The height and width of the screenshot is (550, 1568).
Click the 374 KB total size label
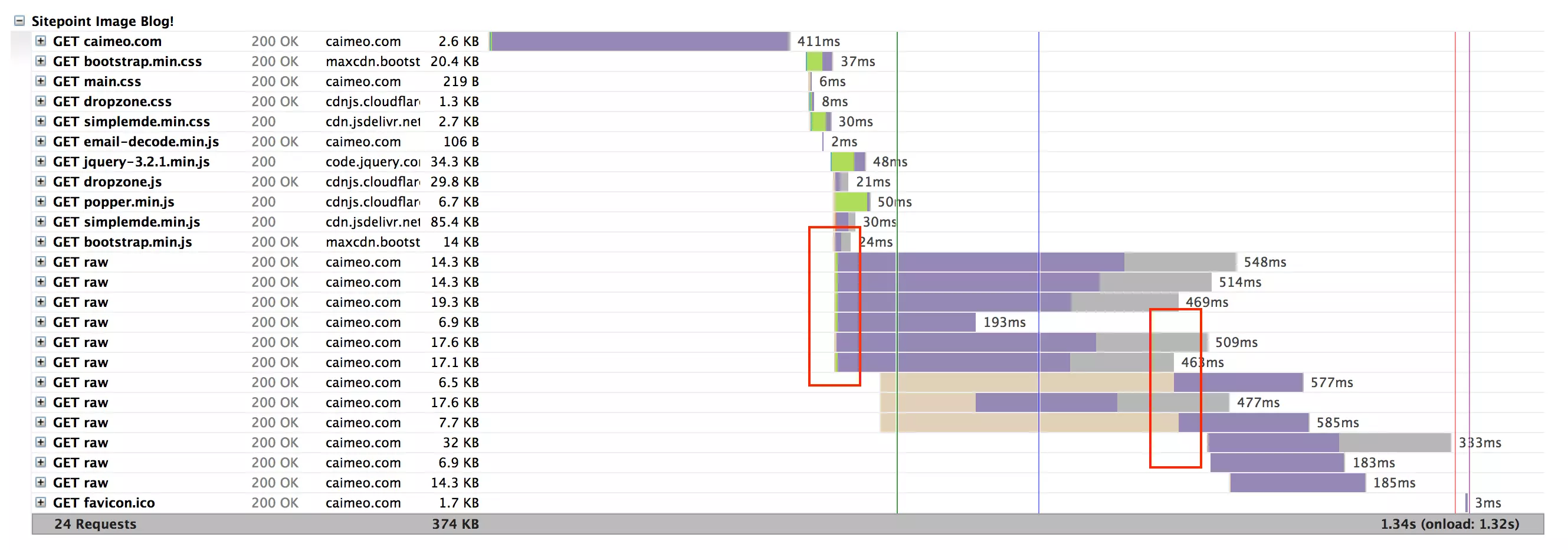pos(455,524)
